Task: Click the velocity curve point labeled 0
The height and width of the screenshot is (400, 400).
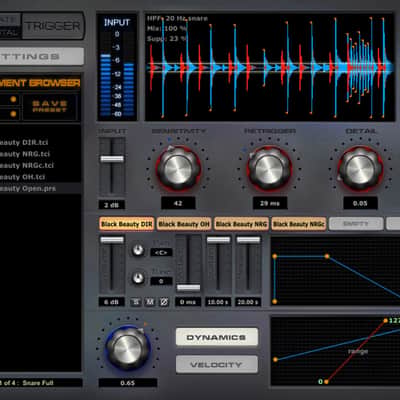Action: (326, 382)
